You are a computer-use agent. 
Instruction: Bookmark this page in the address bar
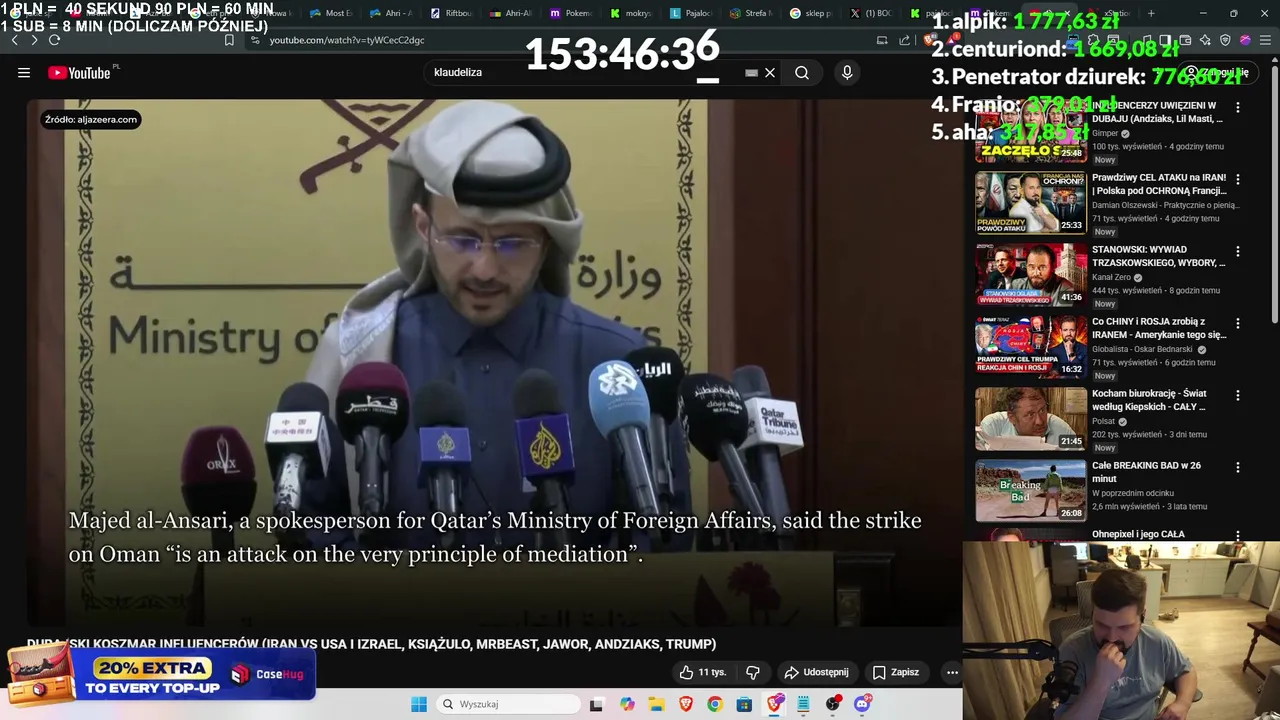(x=229, y=40)
